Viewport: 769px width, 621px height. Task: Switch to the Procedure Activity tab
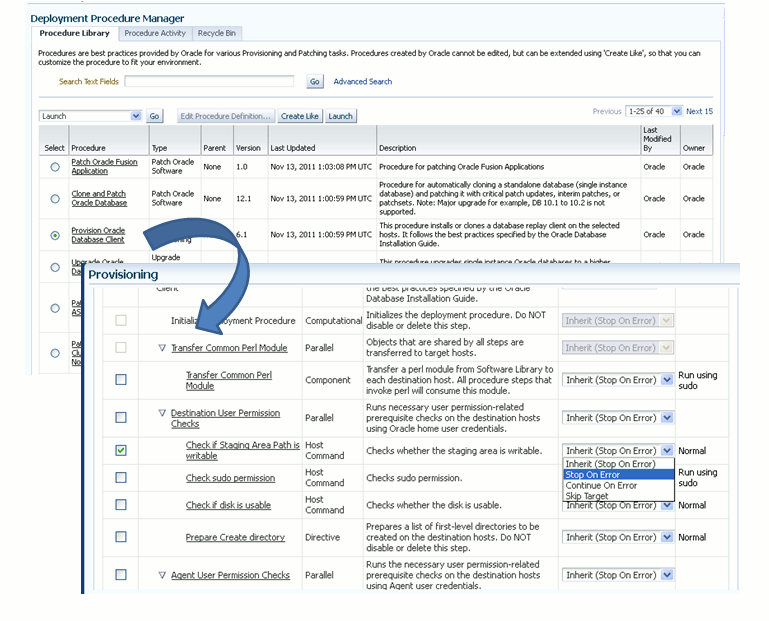point(155,33)
